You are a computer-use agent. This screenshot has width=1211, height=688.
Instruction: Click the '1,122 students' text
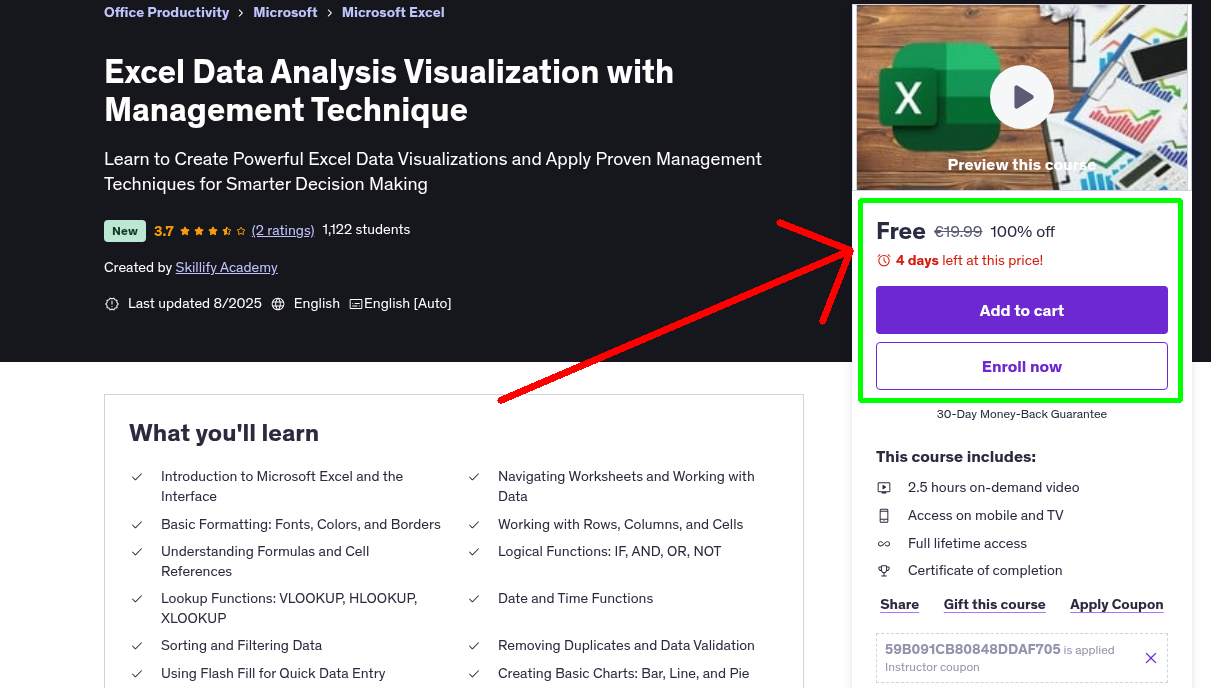tap(366, 230)
